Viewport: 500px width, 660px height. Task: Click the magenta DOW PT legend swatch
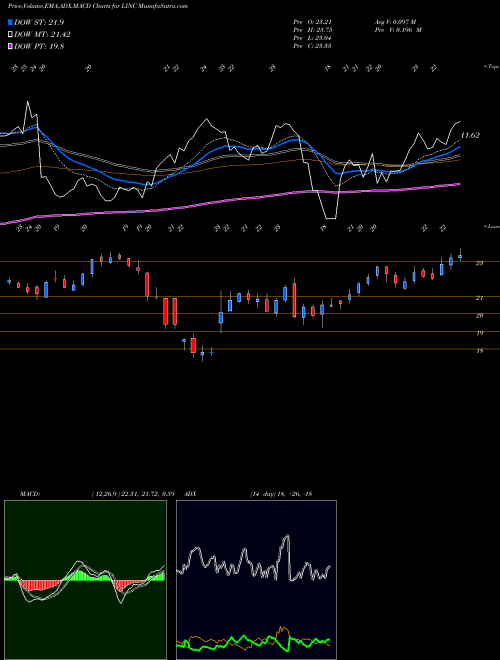[10, 46]
